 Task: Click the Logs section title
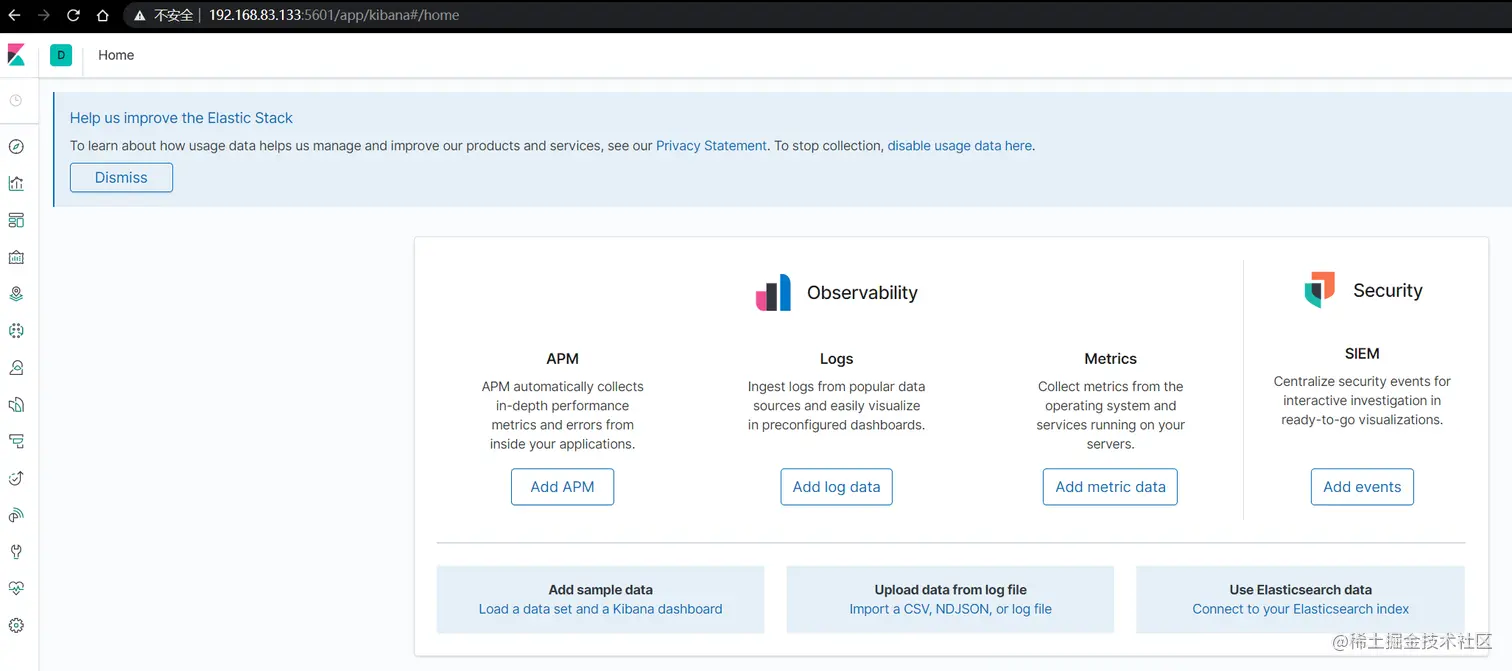click(x=836, y=358)
